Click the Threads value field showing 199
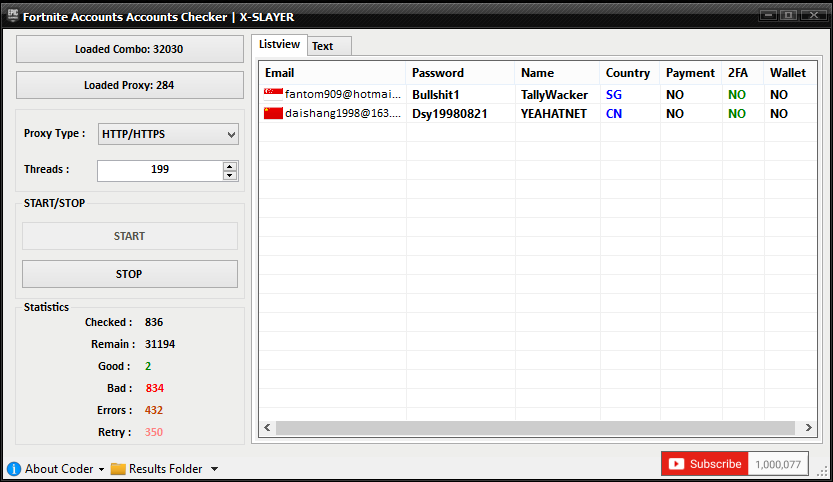Screen dimensions: 833x482 pyautogui.click(x=160, y=171)
